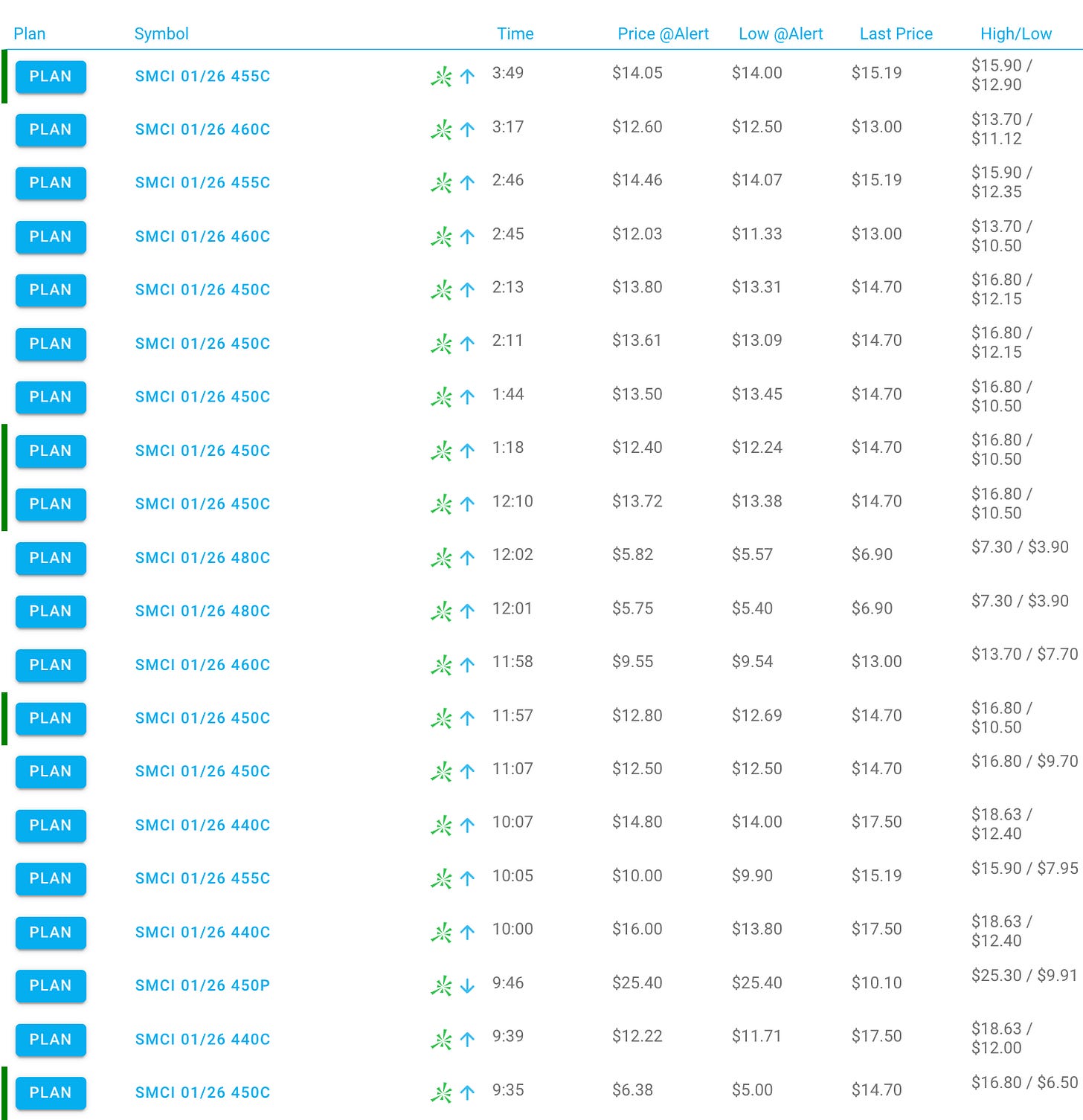Image resolution: width=1083 pixels, height=1120 pixels.
Task: Select the PLAN button in the 2:46 row
Action: coord(51,183)
